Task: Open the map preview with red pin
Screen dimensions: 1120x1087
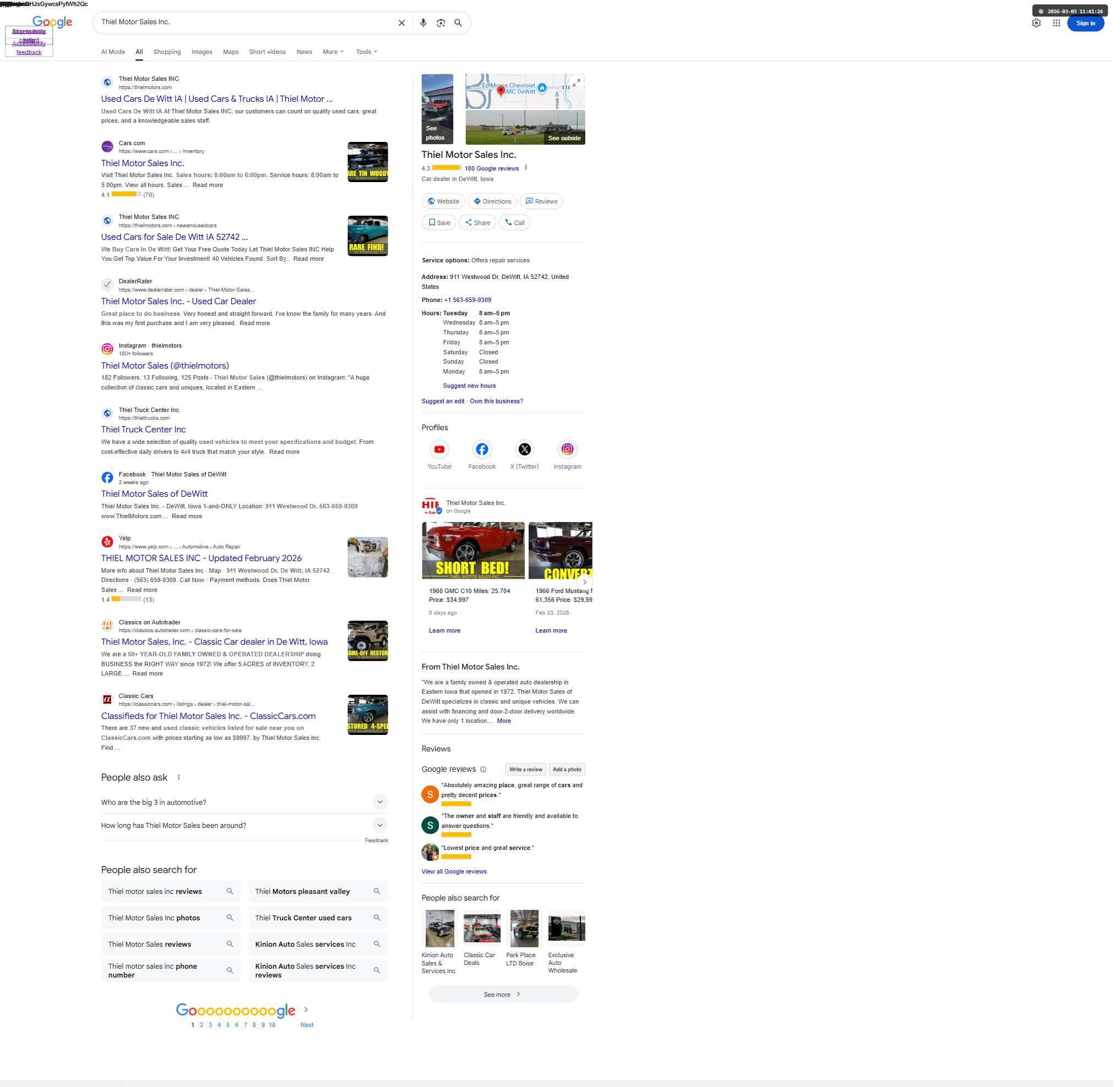Action: (525, 91)
